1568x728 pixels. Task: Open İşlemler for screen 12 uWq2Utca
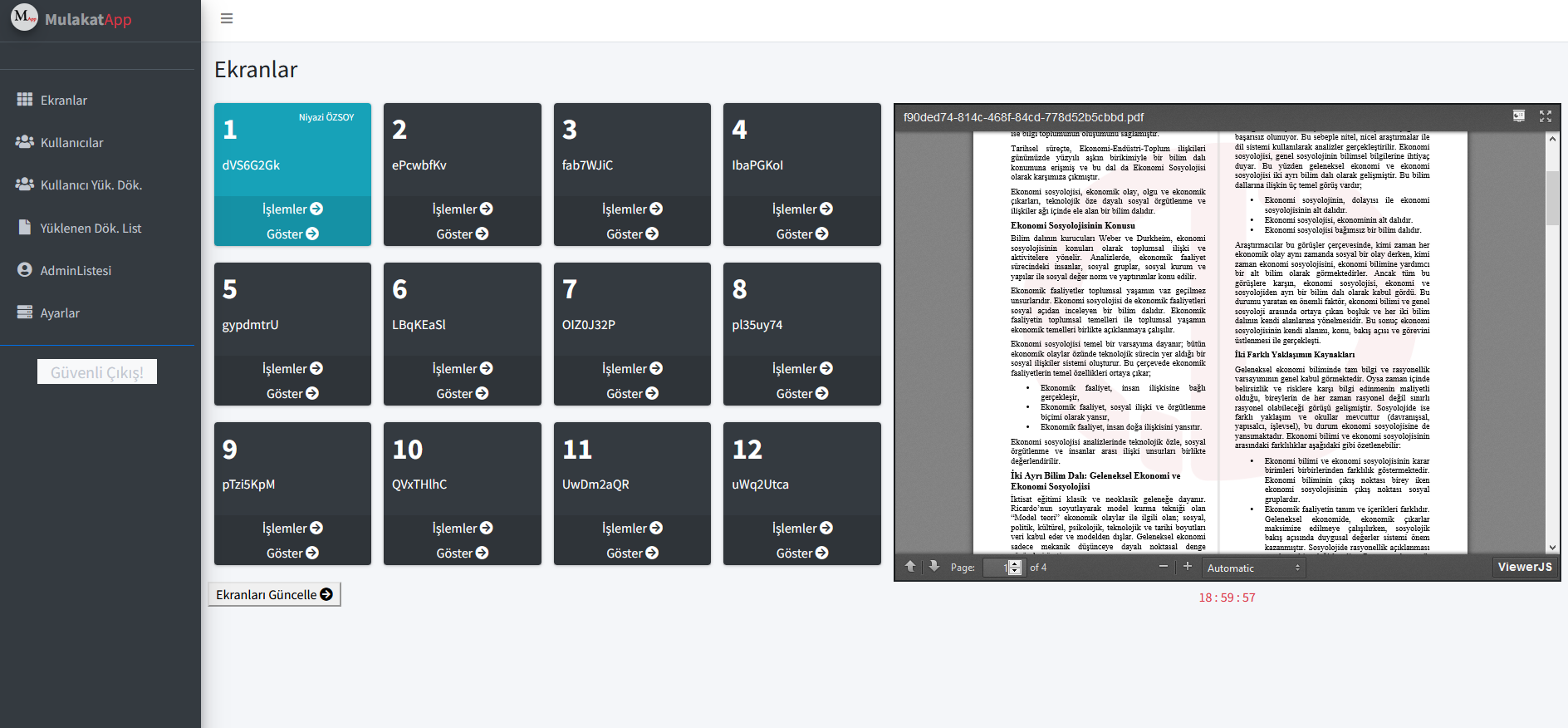(802, 528)
